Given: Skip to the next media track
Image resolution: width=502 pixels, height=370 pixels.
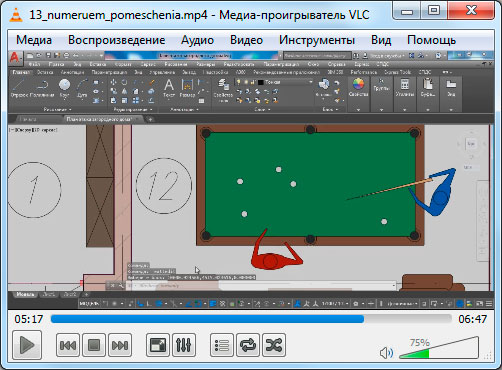Looking at the screenshot, I should click(x=120, y=345).
